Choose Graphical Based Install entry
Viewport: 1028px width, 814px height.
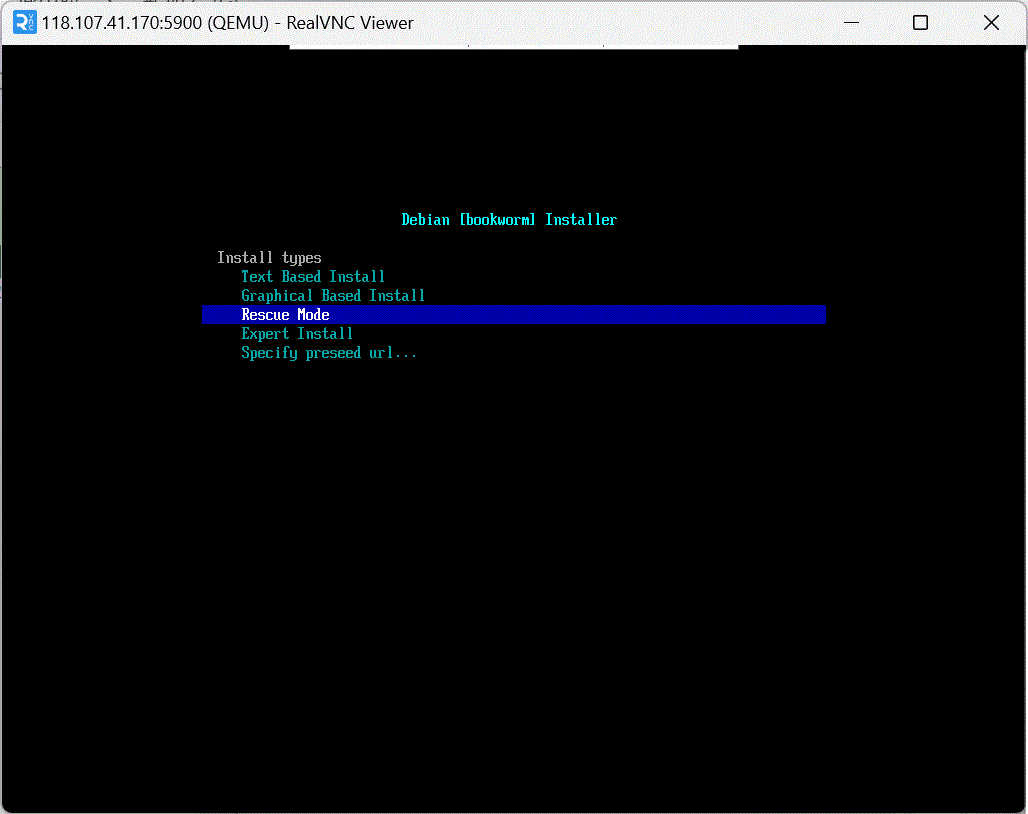click(x=333, y=296)
